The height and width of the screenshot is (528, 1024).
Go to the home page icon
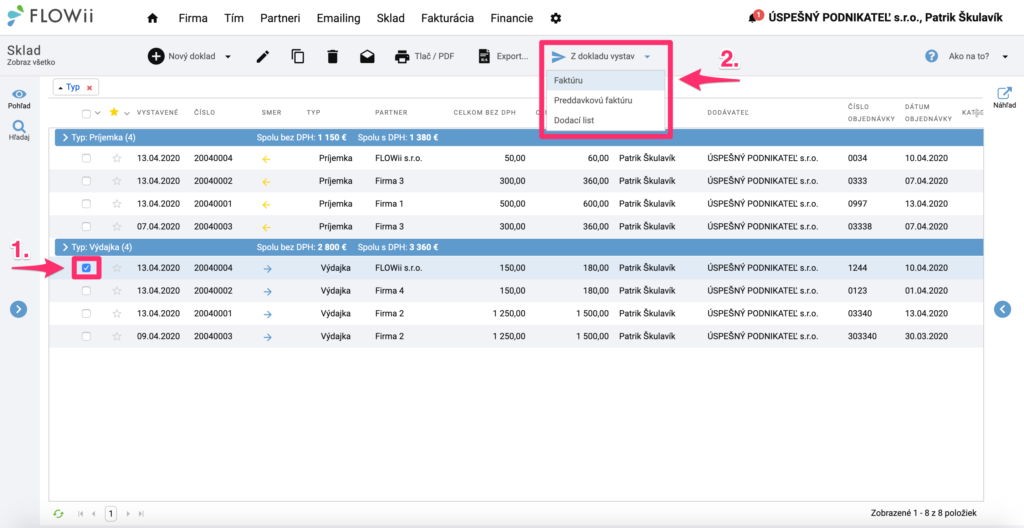tap(153, 18)
